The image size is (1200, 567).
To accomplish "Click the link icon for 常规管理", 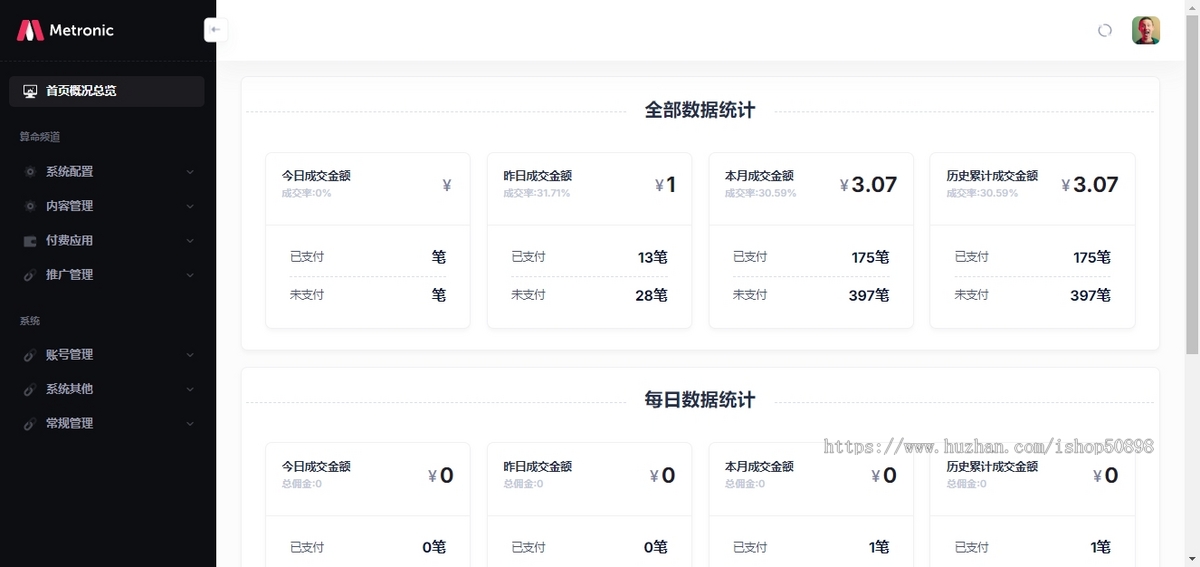I will pyautogui.click(x=30, y=424).
